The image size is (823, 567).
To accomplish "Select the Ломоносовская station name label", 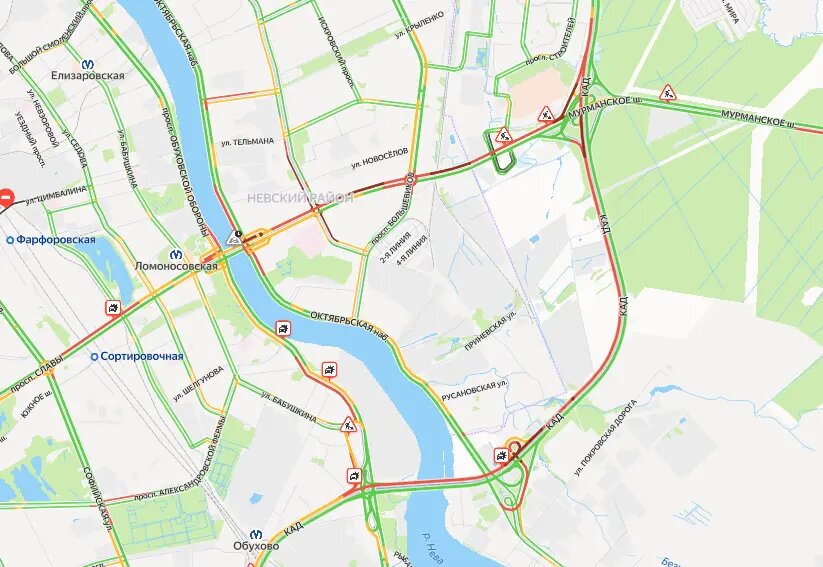I will click(x=176, y=266).
